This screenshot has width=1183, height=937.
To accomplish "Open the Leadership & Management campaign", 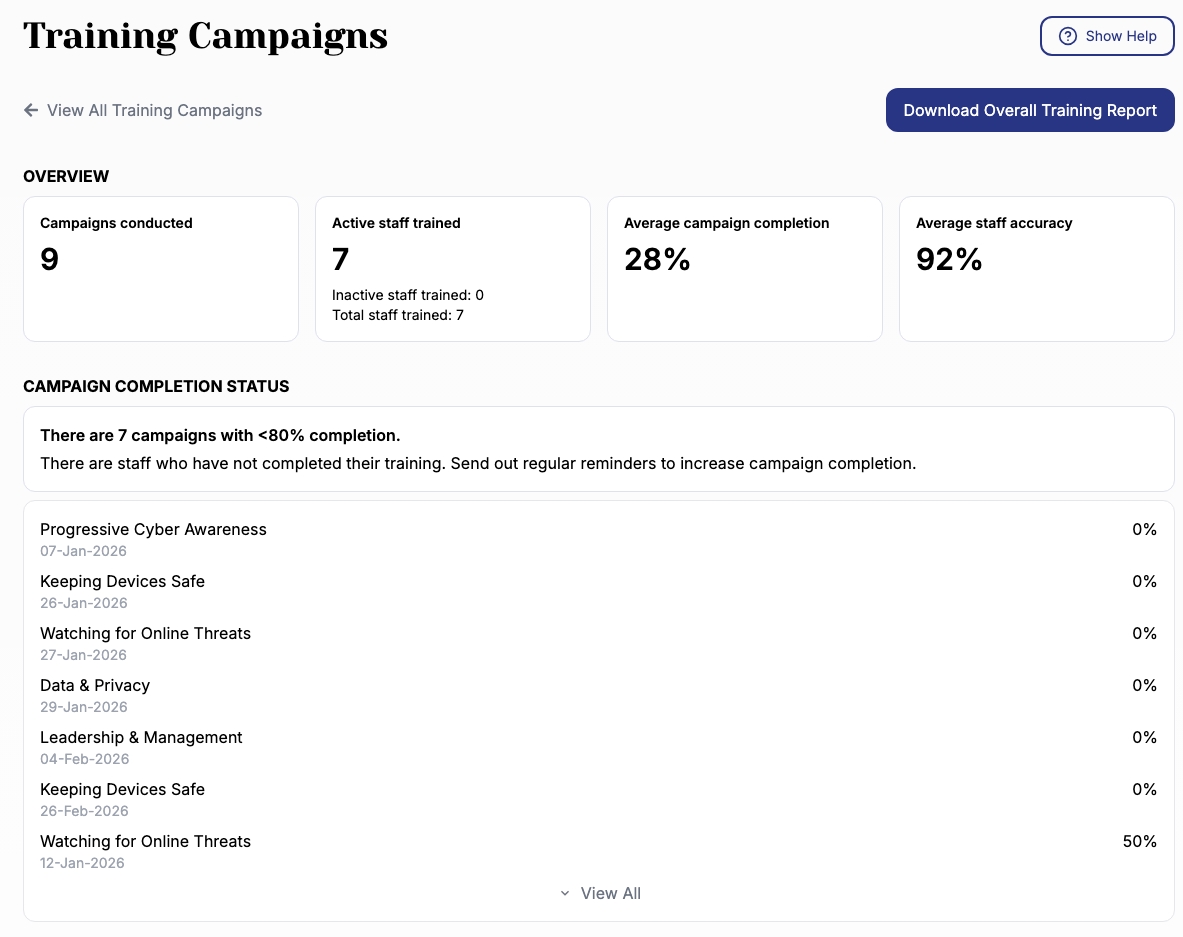I will 141,737.
